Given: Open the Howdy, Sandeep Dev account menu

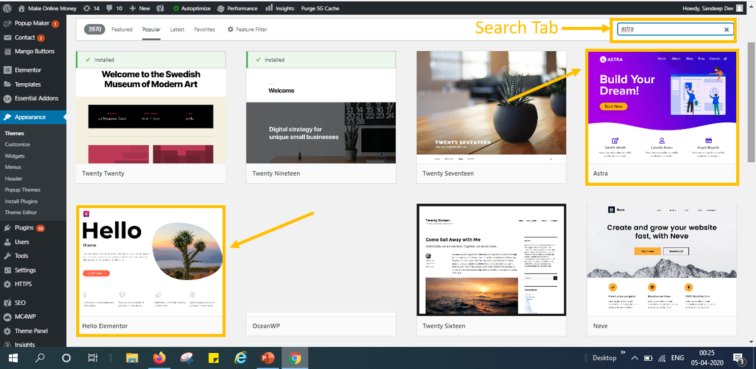Looking at the screenshot, I should coord(714,8).
